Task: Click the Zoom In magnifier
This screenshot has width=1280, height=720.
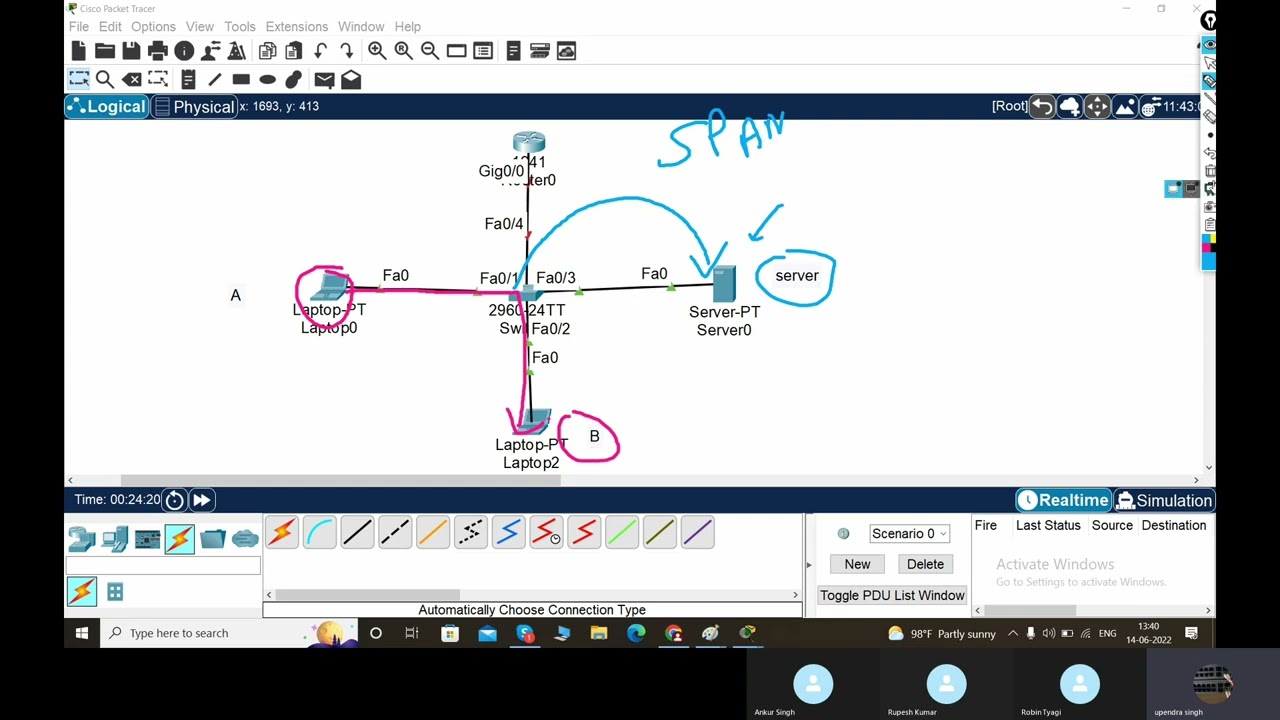Action: tap(377, 51)
